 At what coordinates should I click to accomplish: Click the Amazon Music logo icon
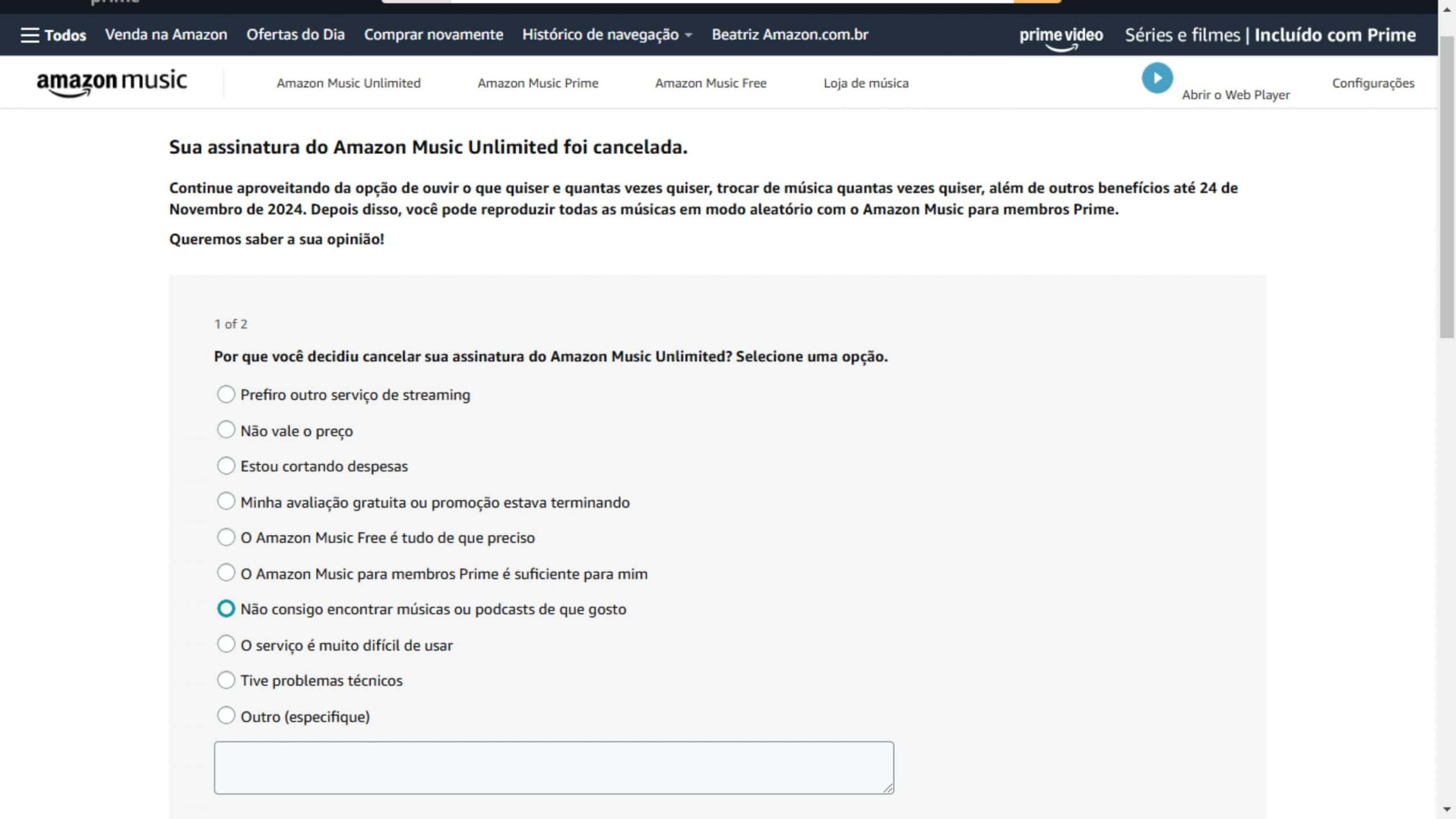111,84
